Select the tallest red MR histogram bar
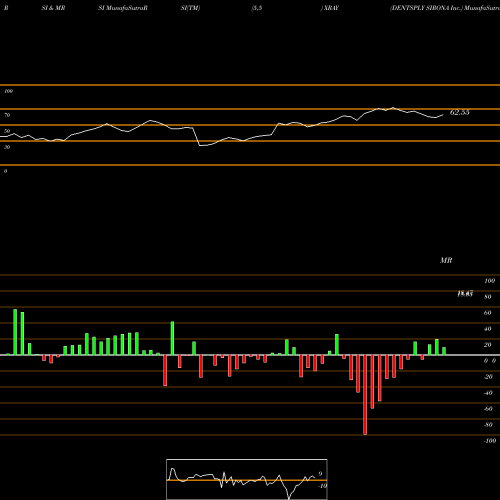 pyautogui.click(x=365, y=395)
